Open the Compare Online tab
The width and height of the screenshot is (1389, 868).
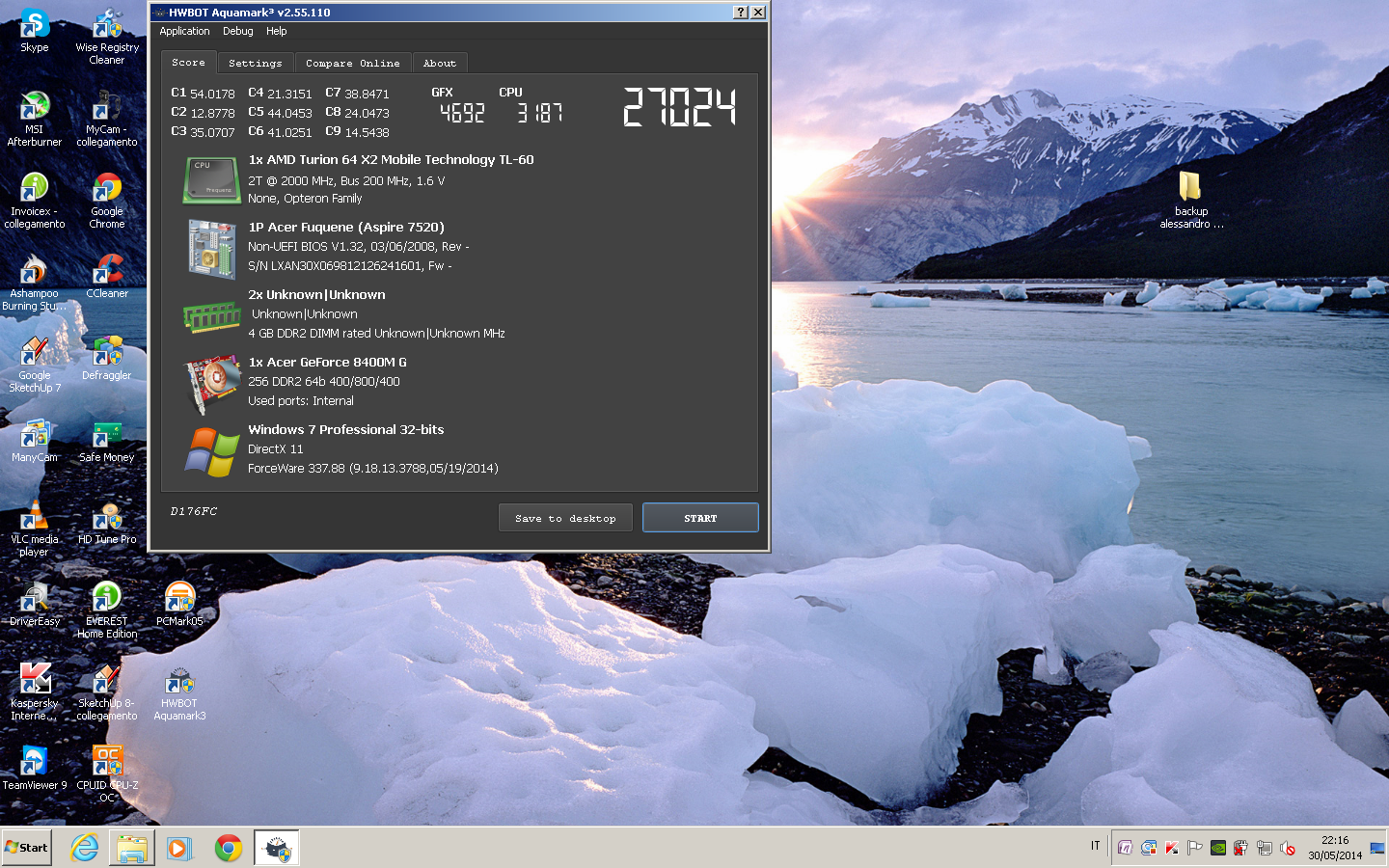(353, 63)
